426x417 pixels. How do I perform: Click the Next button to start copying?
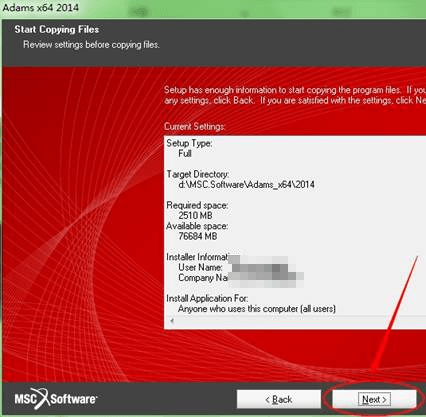374,399
